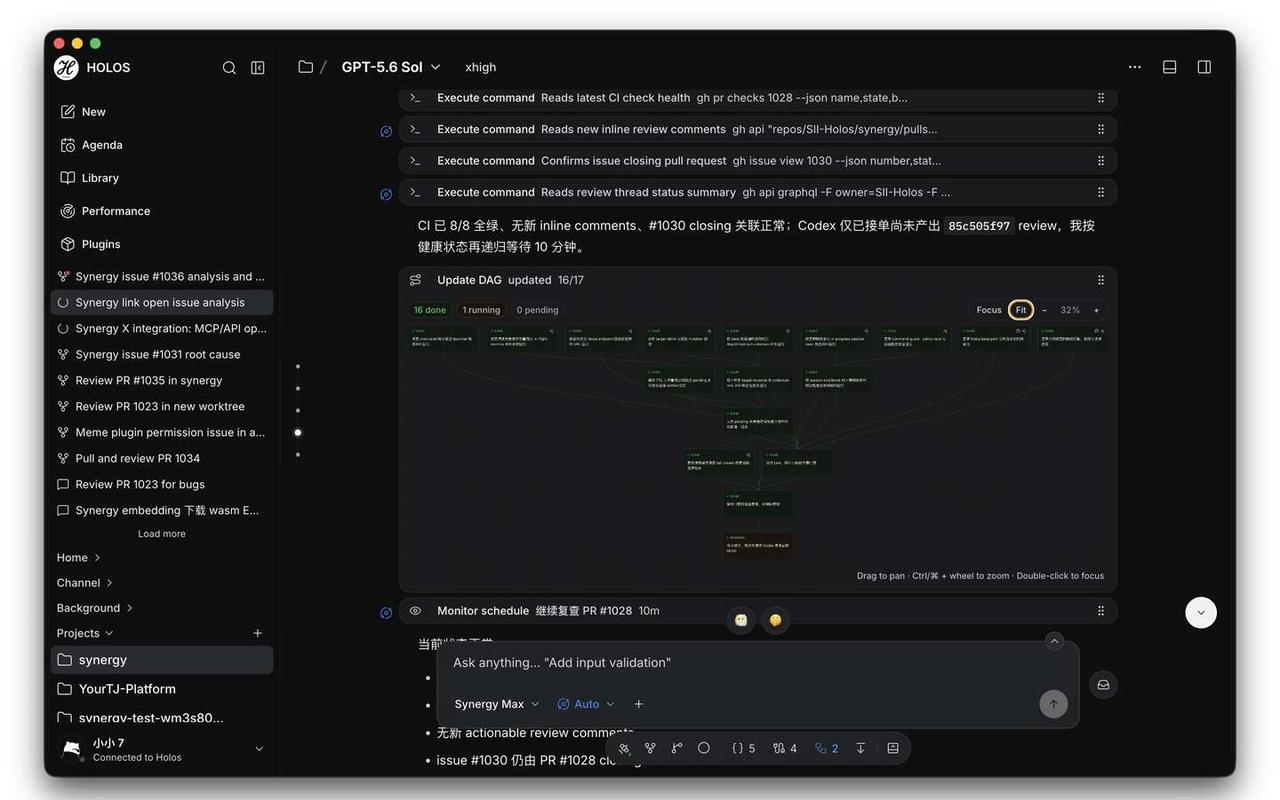Click drag handle on 'Reads review thread' row

tap(1101, 192)
